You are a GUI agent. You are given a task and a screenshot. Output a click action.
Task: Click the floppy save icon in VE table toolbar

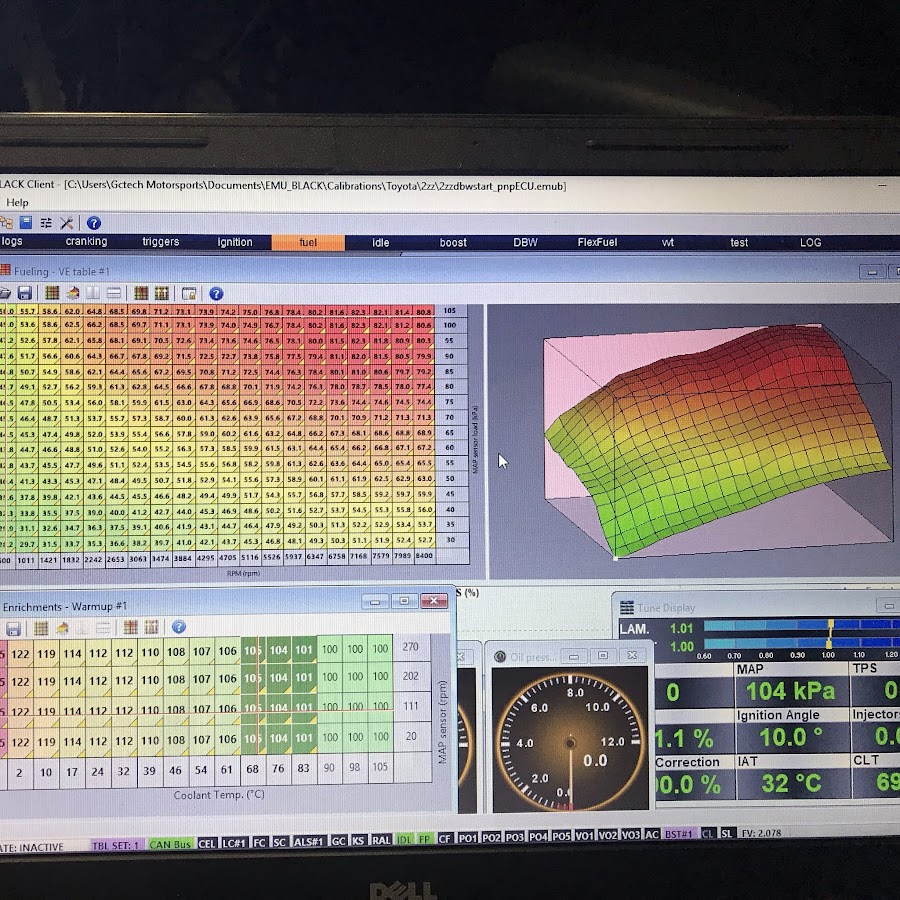coord(25,293)
